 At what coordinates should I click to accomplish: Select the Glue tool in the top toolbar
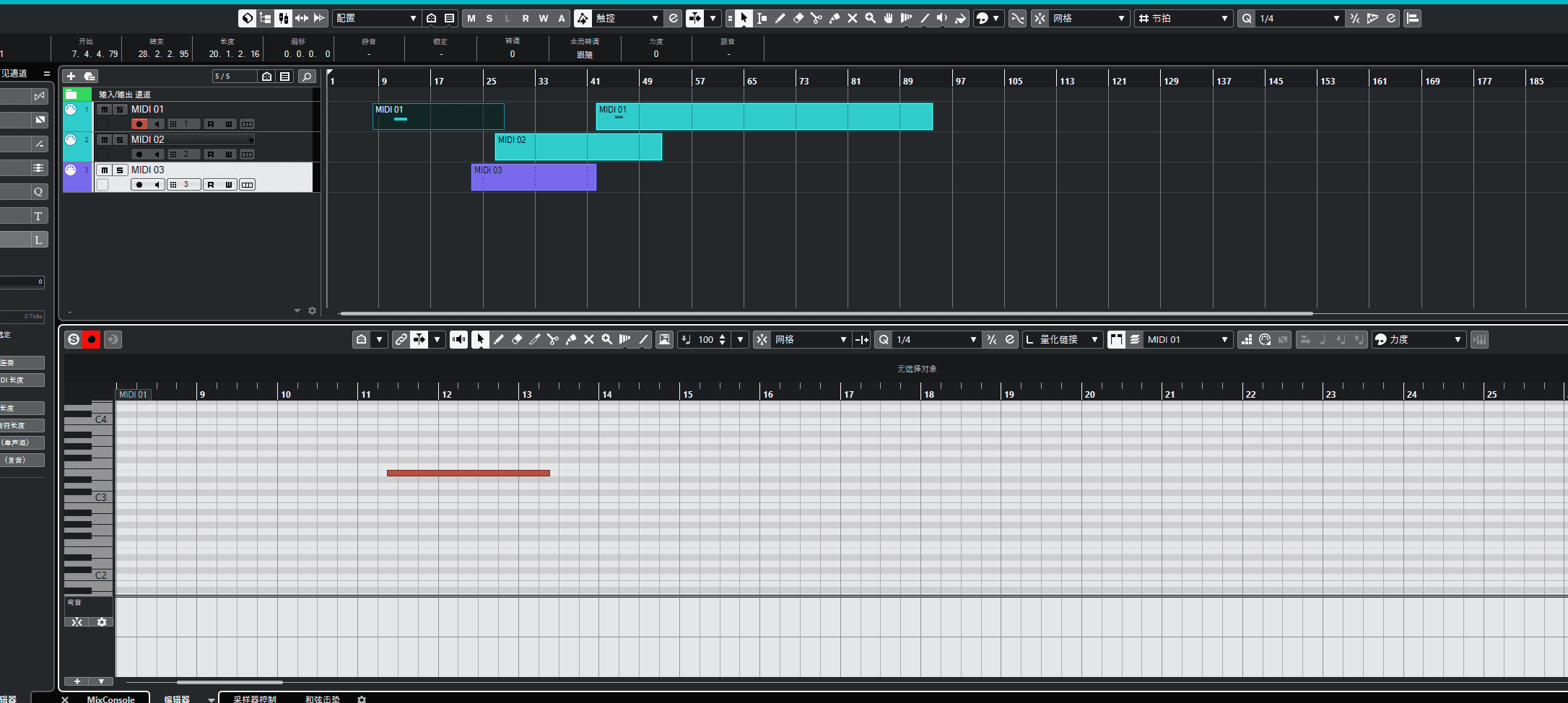click(835, 19)
